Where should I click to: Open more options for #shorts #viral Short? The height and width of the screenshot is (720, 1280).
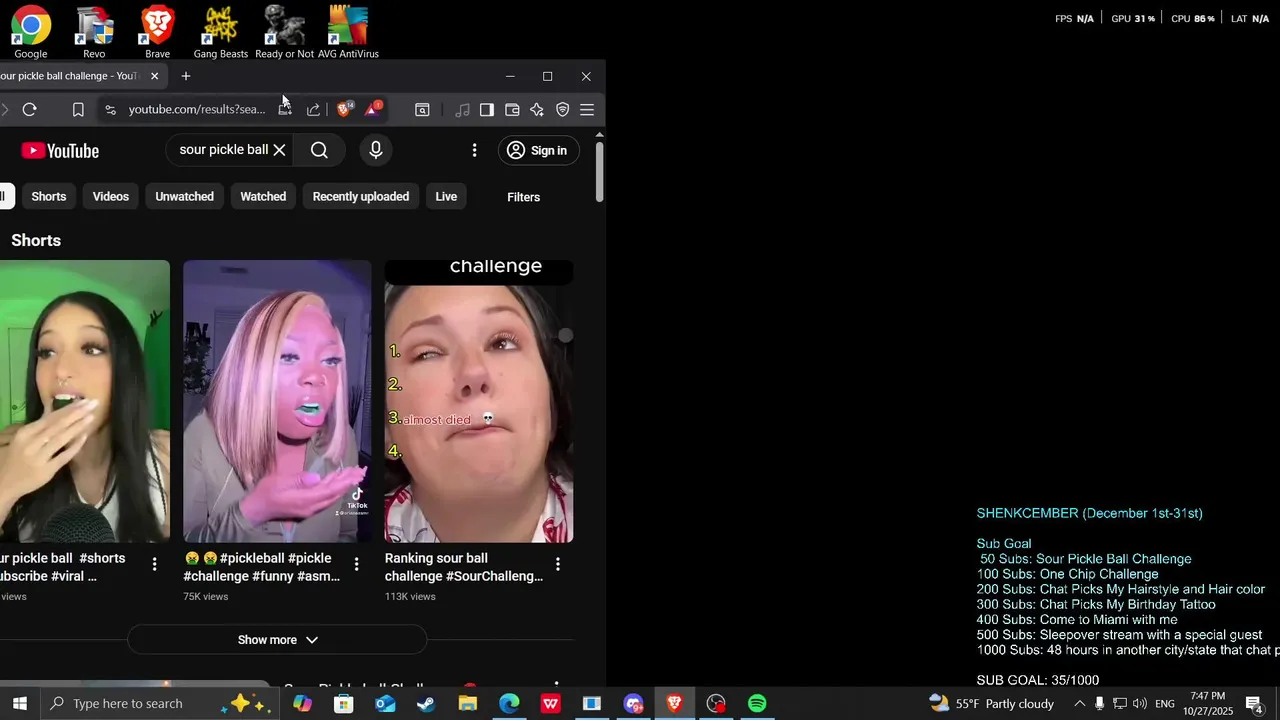click(154, 564)
